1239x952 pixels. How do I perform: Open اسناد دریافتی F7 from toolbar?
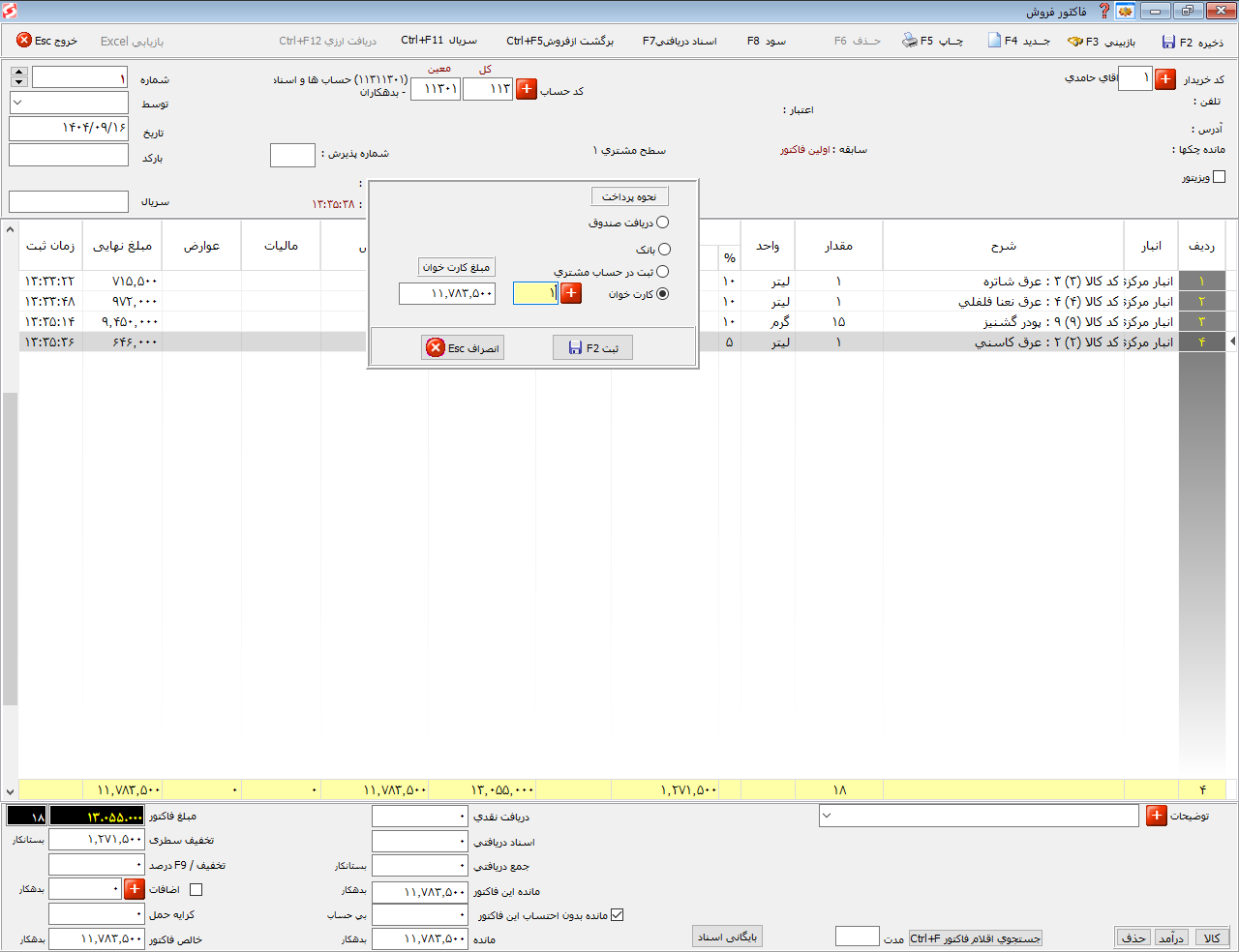680,41
